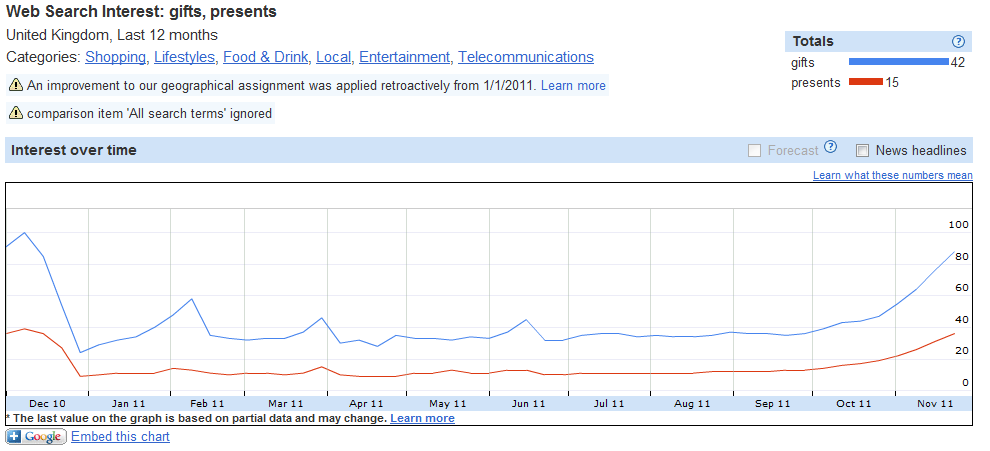Click the Mar 11 label on timeline
The width and height of the screenshot is (990, 451).
[285, 404]
